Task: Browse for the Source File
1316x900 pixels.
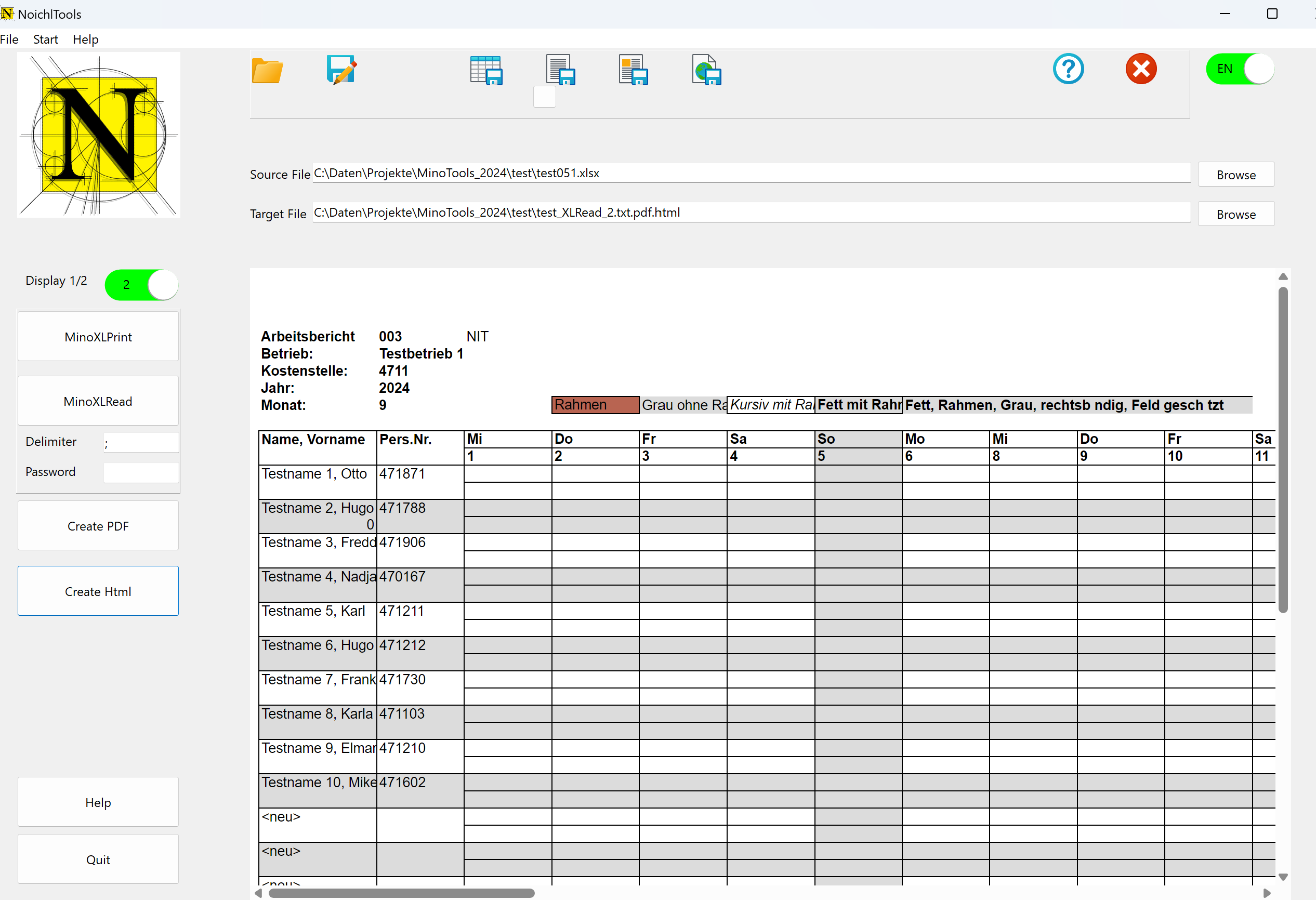Action: 1236,175
